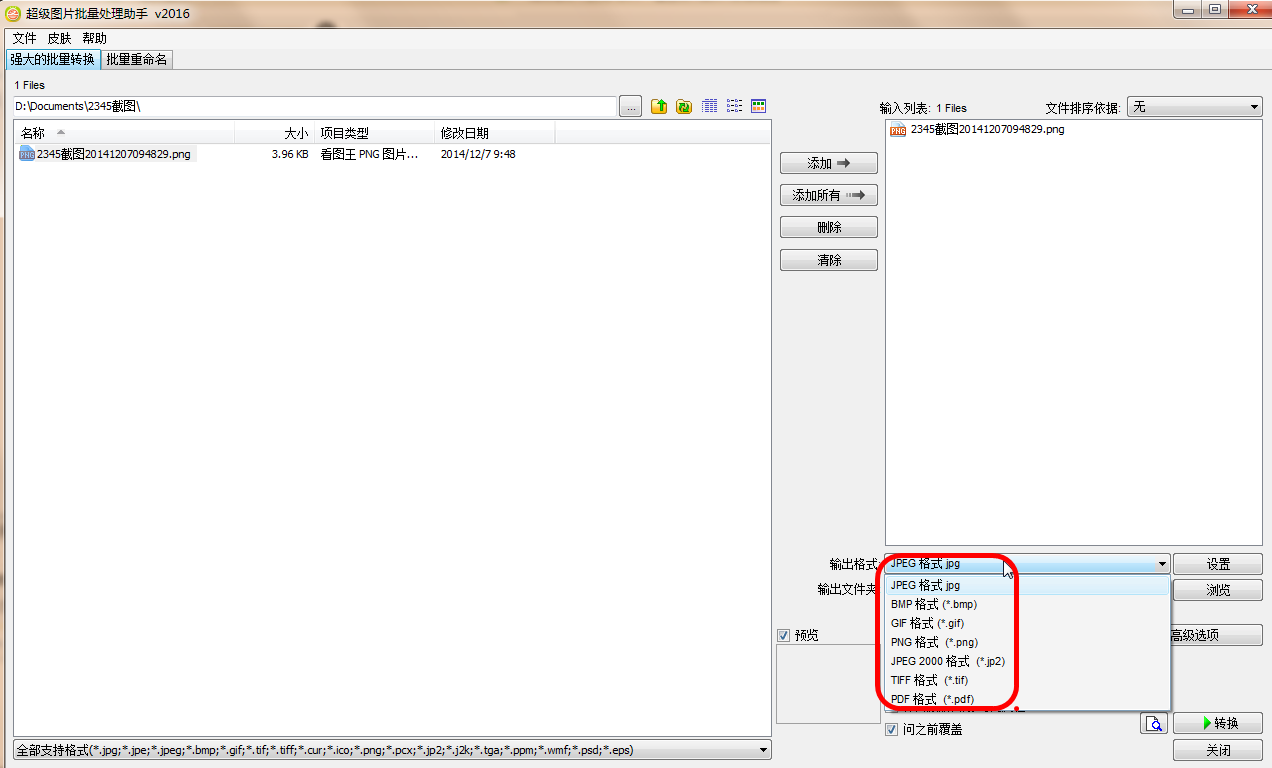Open 高级选项 button

1216,635
